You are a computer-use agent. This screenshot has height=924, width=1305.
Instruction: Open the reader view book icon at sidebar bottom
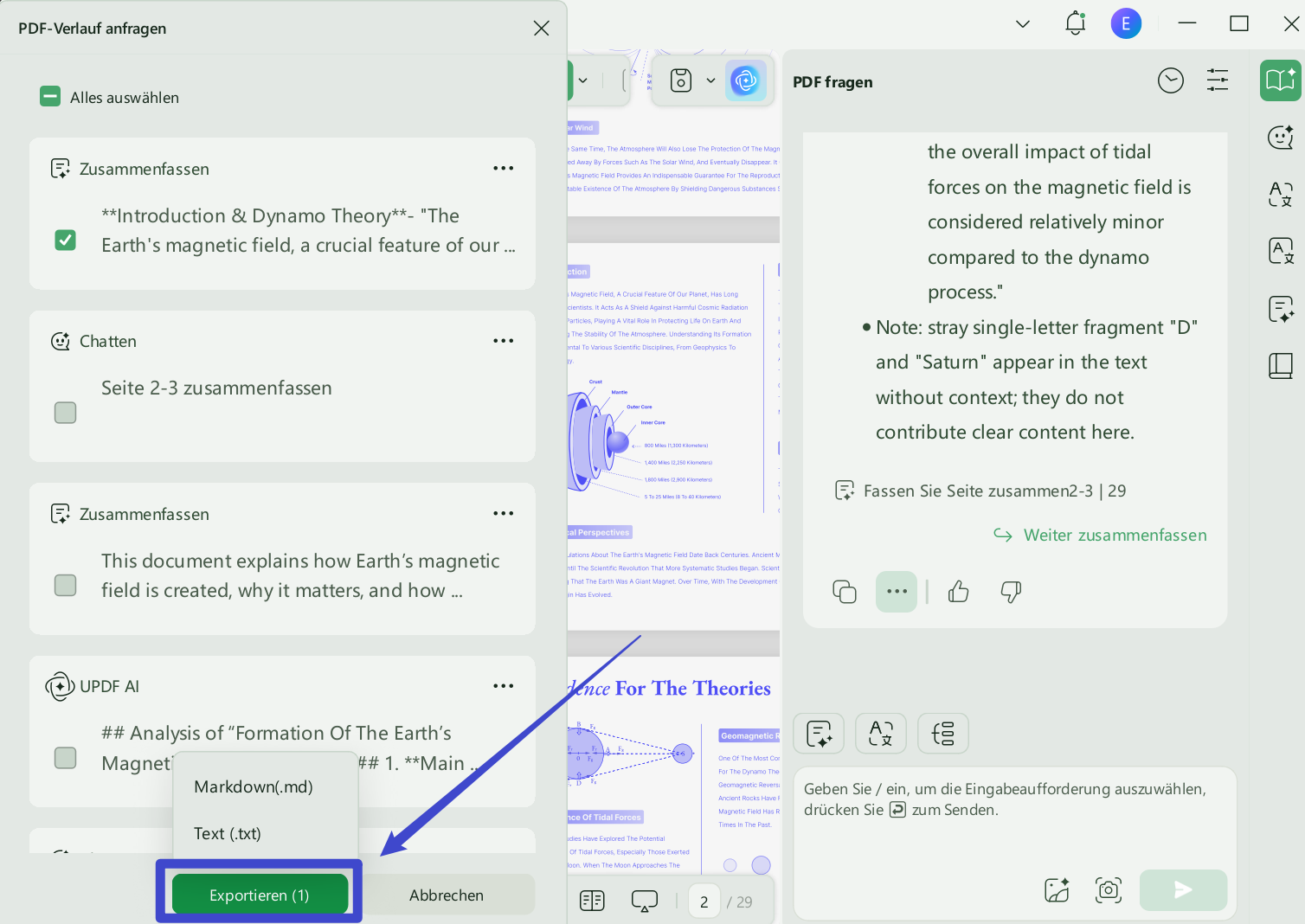click(1281, 365)
